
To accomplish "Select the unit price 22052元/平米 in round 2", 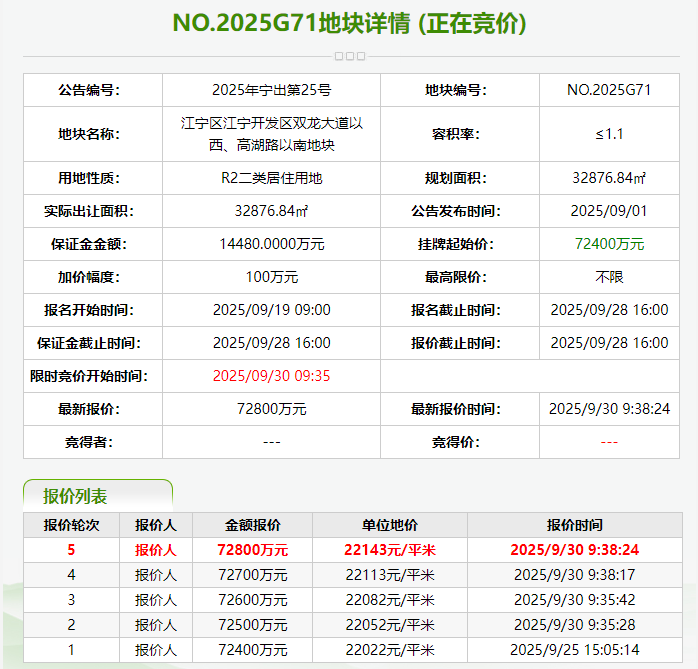I will tap(389, 624).
